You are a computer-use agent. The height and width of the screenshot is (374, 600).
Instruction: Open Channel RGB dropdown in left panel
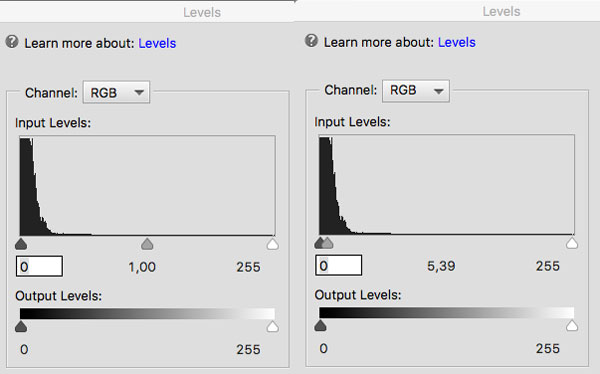(x=116, y=92)
